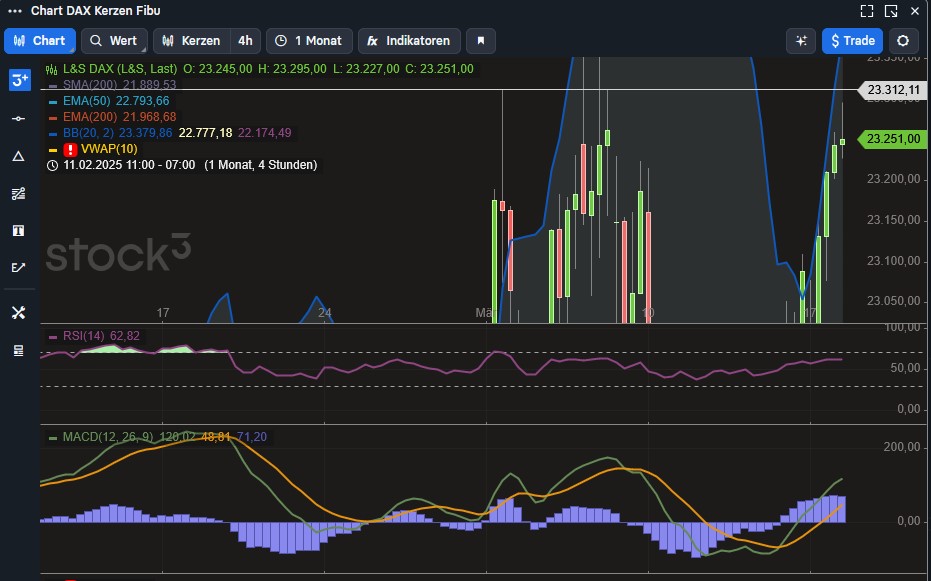
Task: Select the stock3 logo icon in the sidebar
Action: [x=18, y=79]
